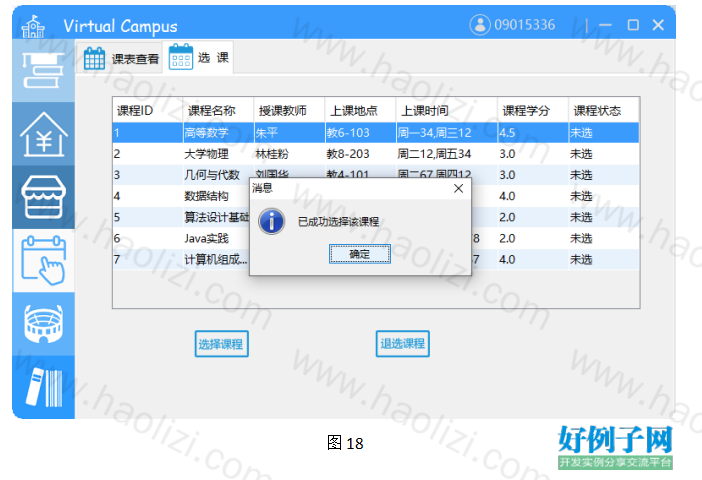Open the academic books sidebar icon

click(x=43, y=70)
